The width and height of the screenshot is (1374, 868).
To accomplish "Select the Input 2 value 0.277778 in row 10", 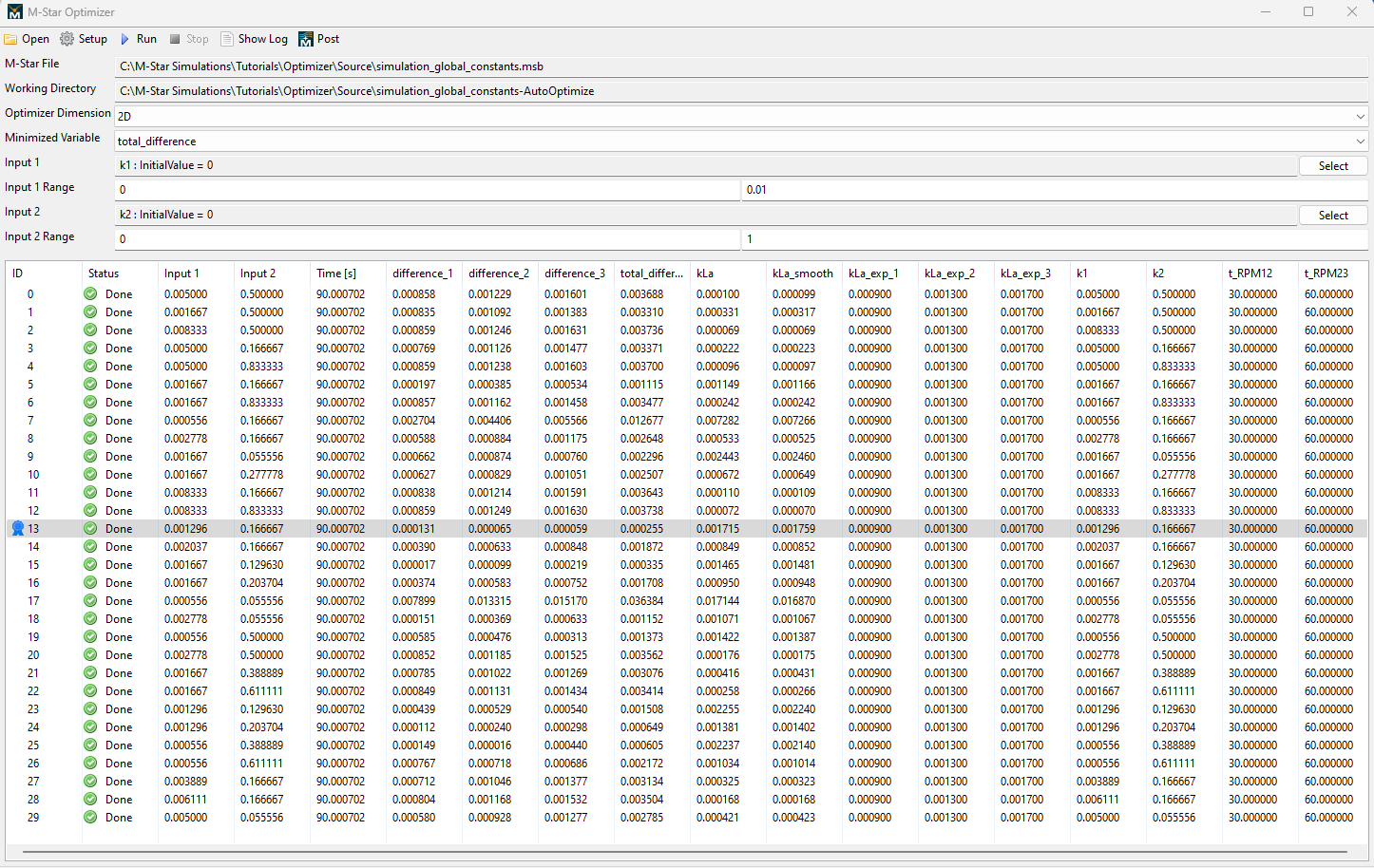I will tap(261, 475).
